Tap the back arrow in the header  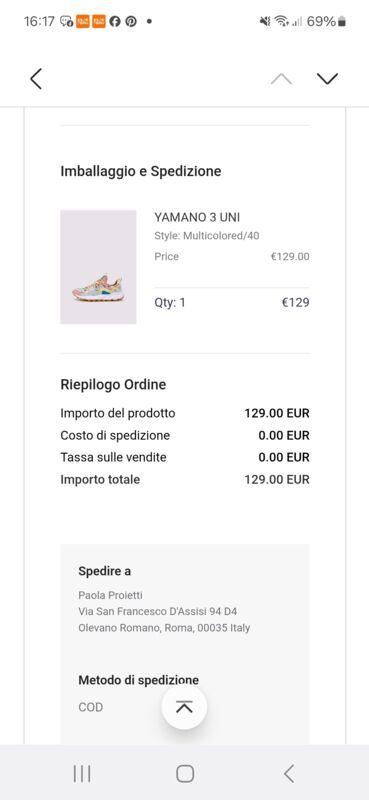[x=36, y=79]
